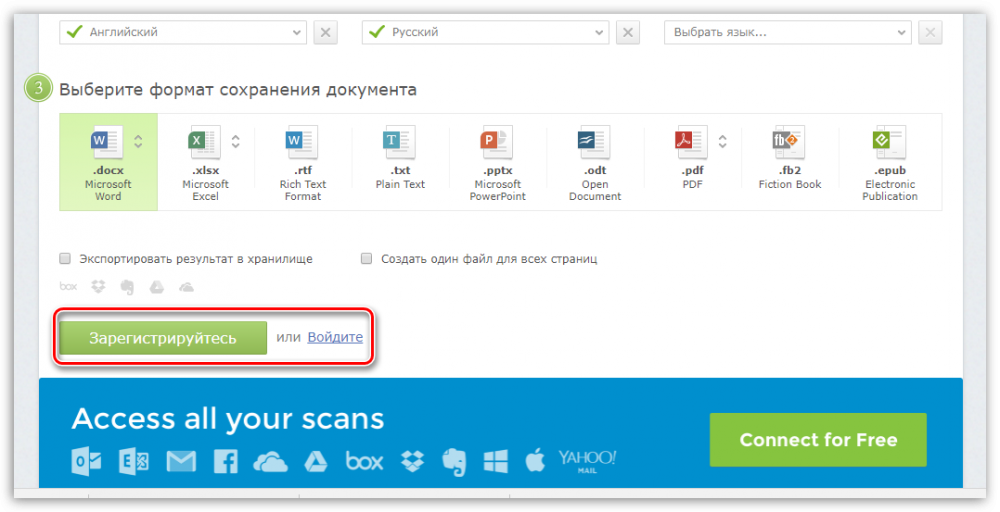
Task: Follow the "Войдите" login link
Action: (335, 338)
